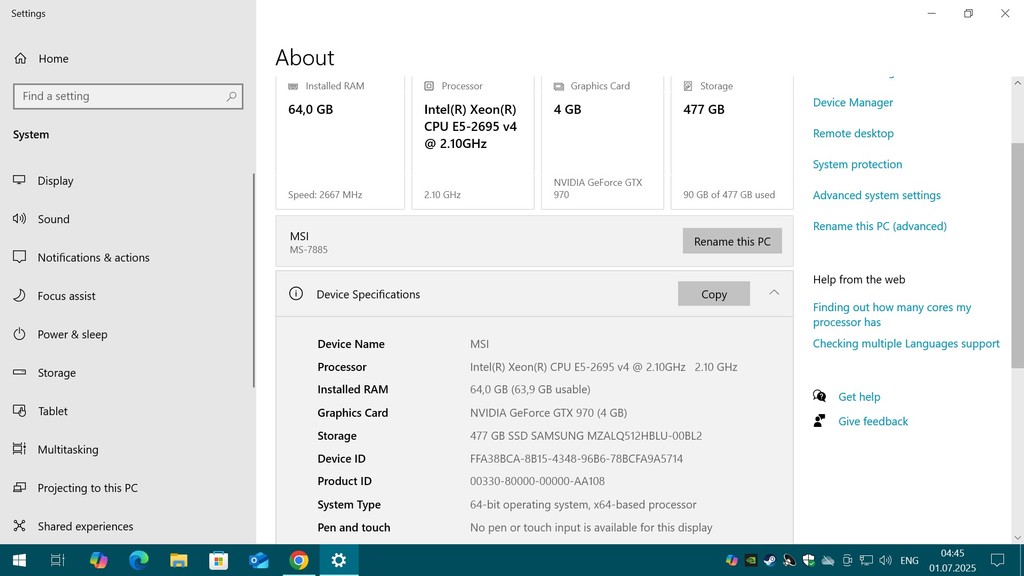Open the clock showing 04:45
The width and height of the screenshot is (1024, 576).
(x=952, y=560)
